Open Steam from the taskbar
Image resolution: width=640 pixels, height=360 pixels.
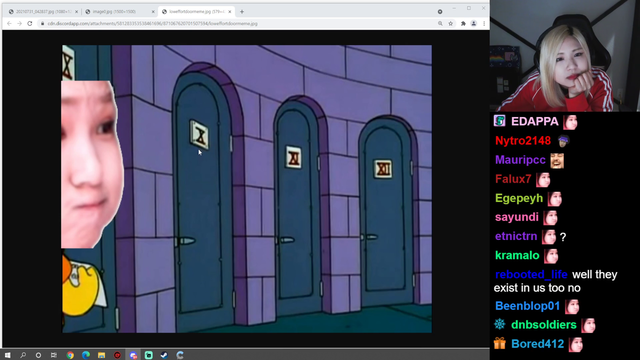tap(164, 355)
